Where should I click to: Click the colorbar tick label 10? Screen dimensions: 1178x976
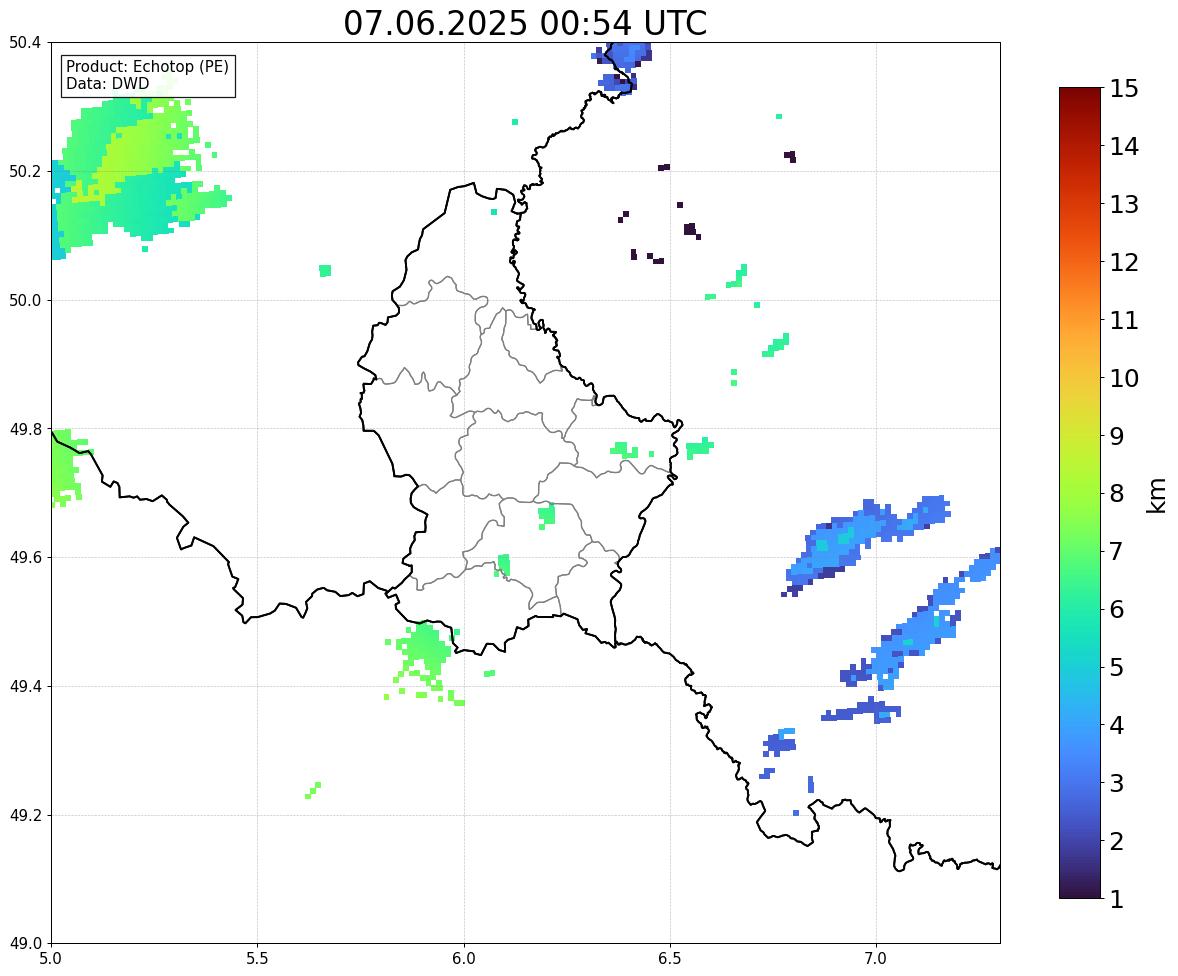coord(1124,378)
